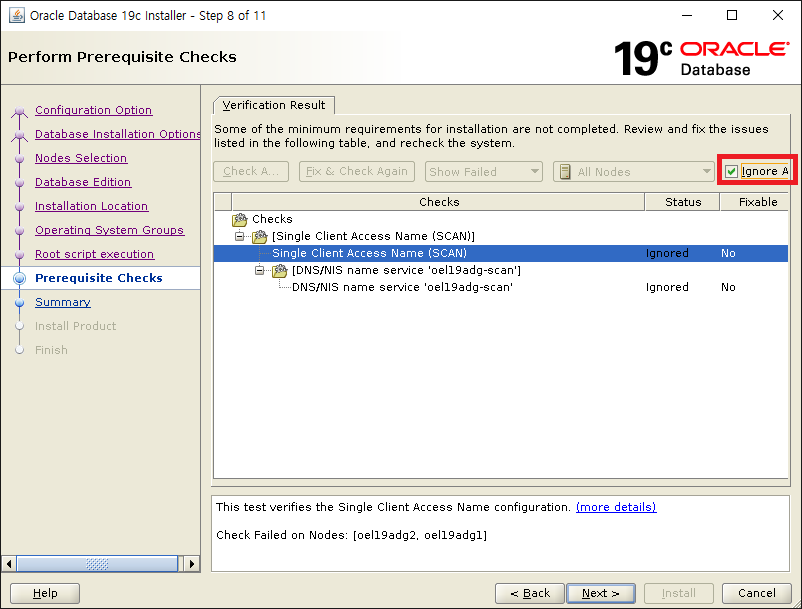Viewport: 802px width, 609px height.
Task: Click the sidebar scroll right arrow
Action: pos(191,564)
